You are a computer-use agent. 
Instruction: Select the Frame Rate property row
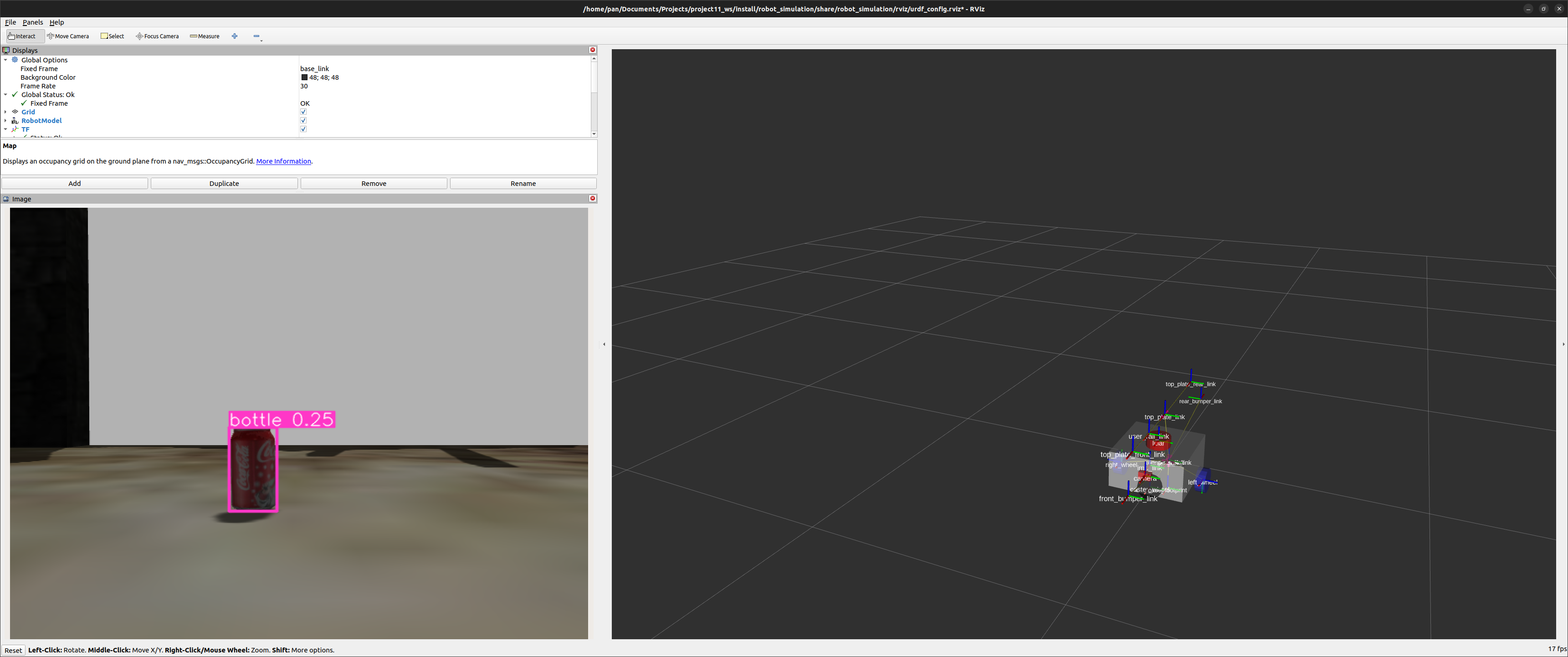296,86
